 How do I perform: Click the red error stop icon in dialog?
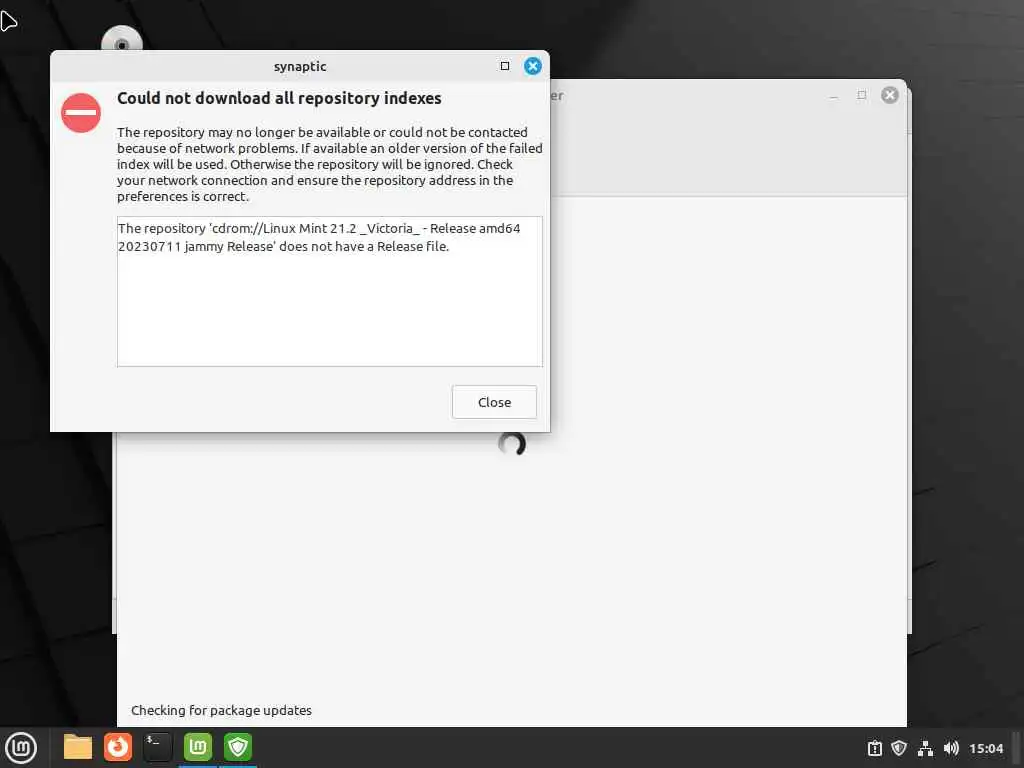(x=81, y=113)
